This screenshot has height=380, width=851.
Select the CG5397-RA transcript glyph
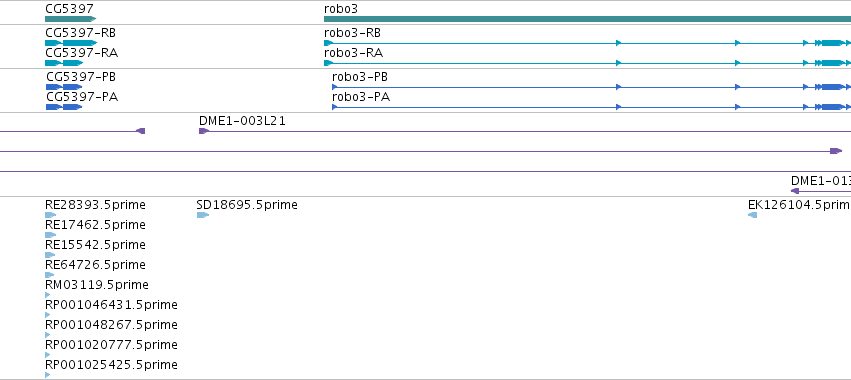64,63
